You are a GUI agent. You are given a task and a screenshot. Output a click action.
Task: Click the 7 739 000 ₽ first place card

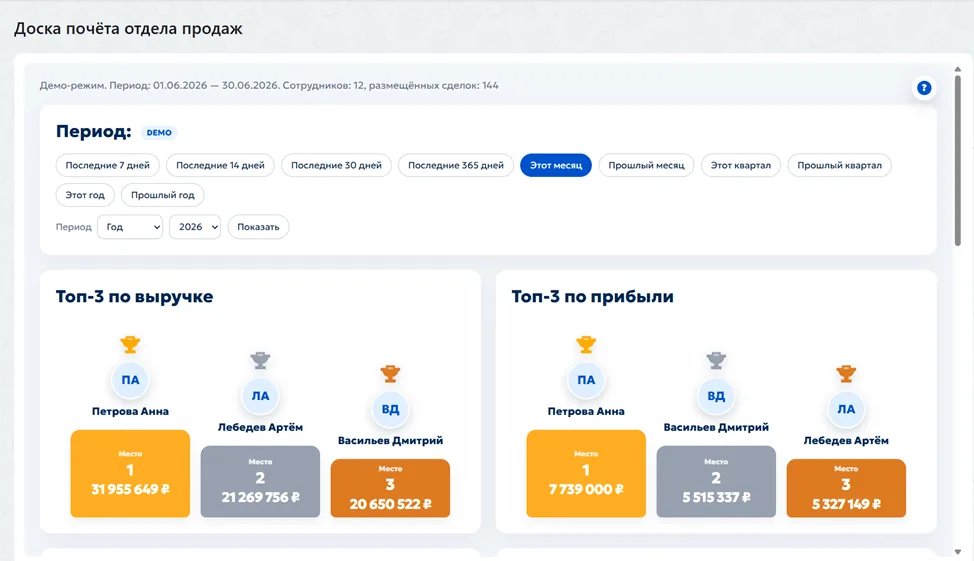(586, 473)
